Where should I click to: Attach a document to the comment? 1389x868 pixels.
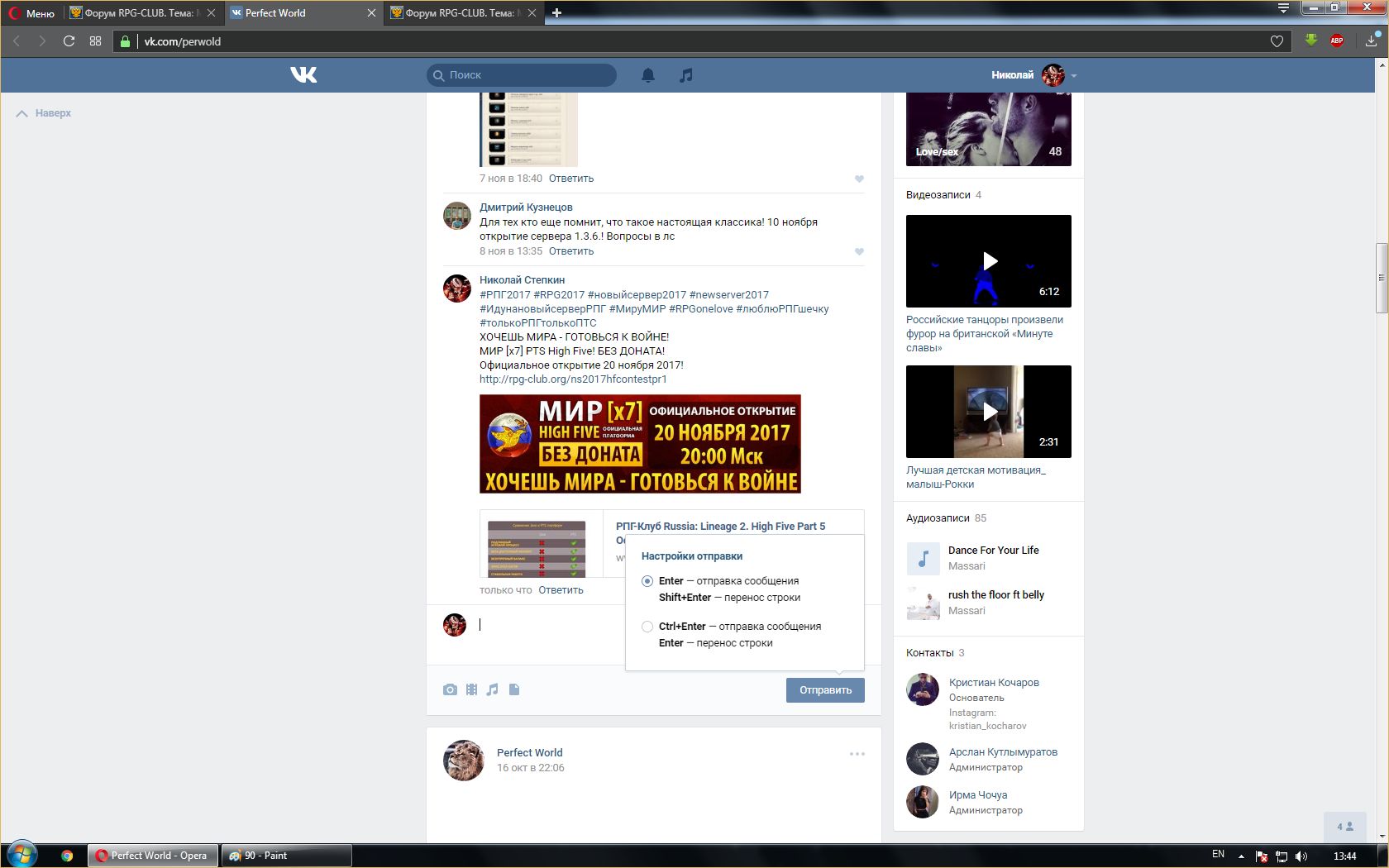point(514,689)
